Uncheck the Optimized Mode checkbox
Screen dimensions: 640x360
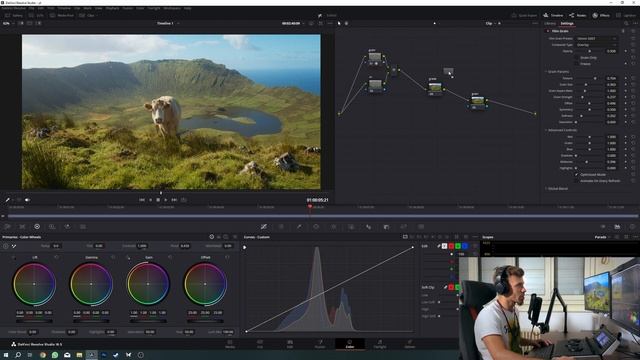[577, 174]
